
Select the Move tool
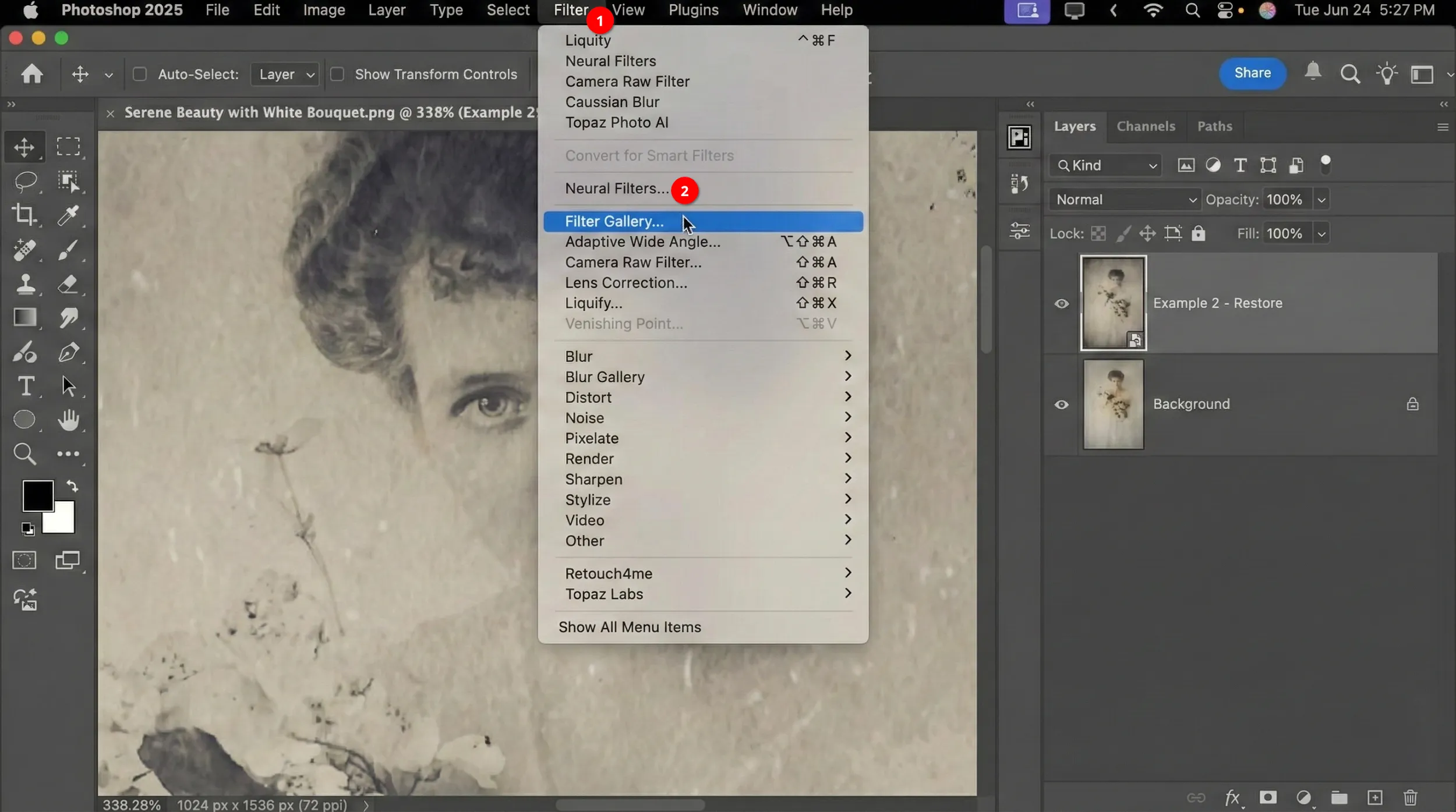click(24, 146)
